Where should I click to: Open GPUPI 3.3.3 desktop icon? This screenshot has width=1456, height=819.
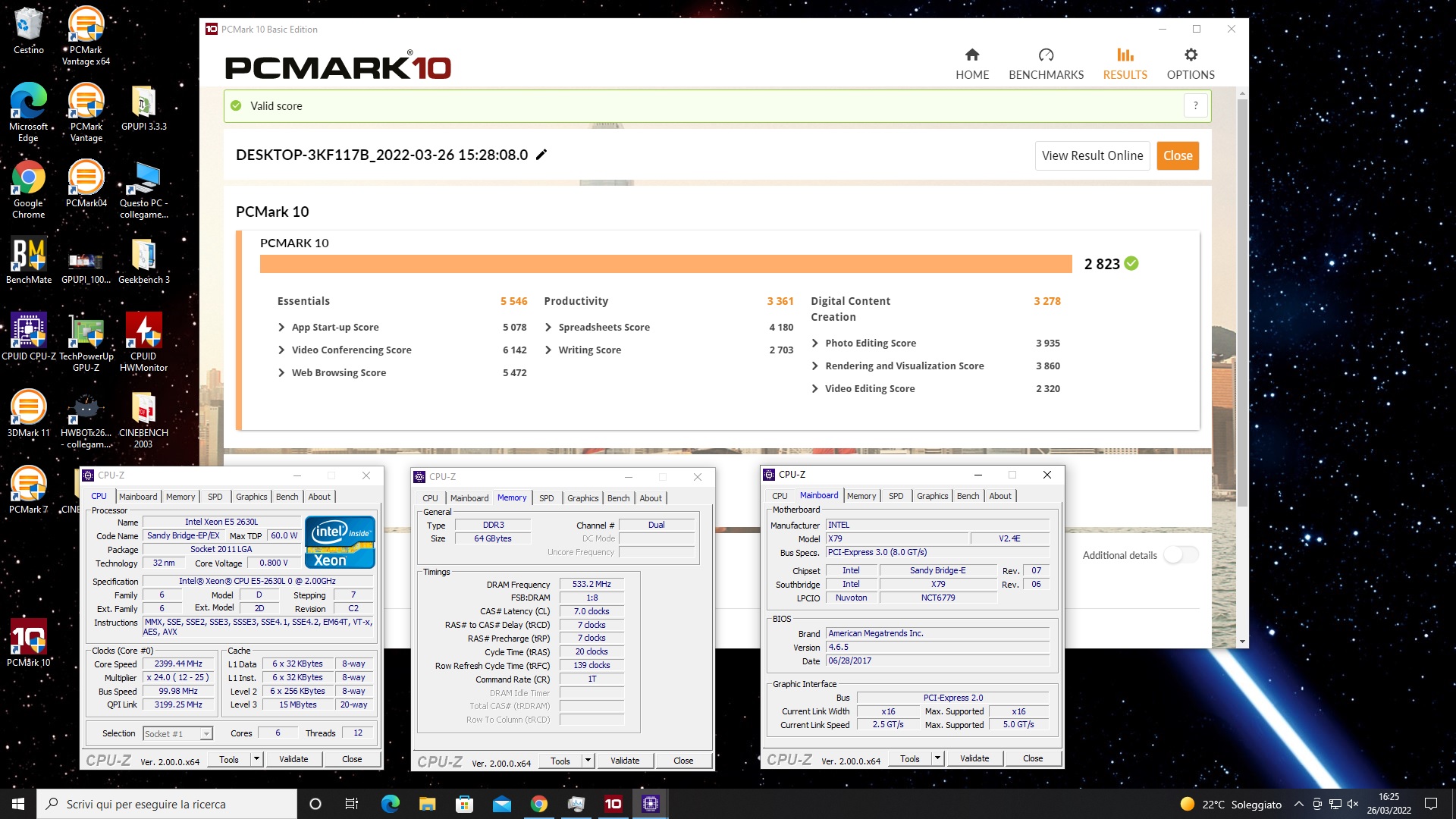143,107
